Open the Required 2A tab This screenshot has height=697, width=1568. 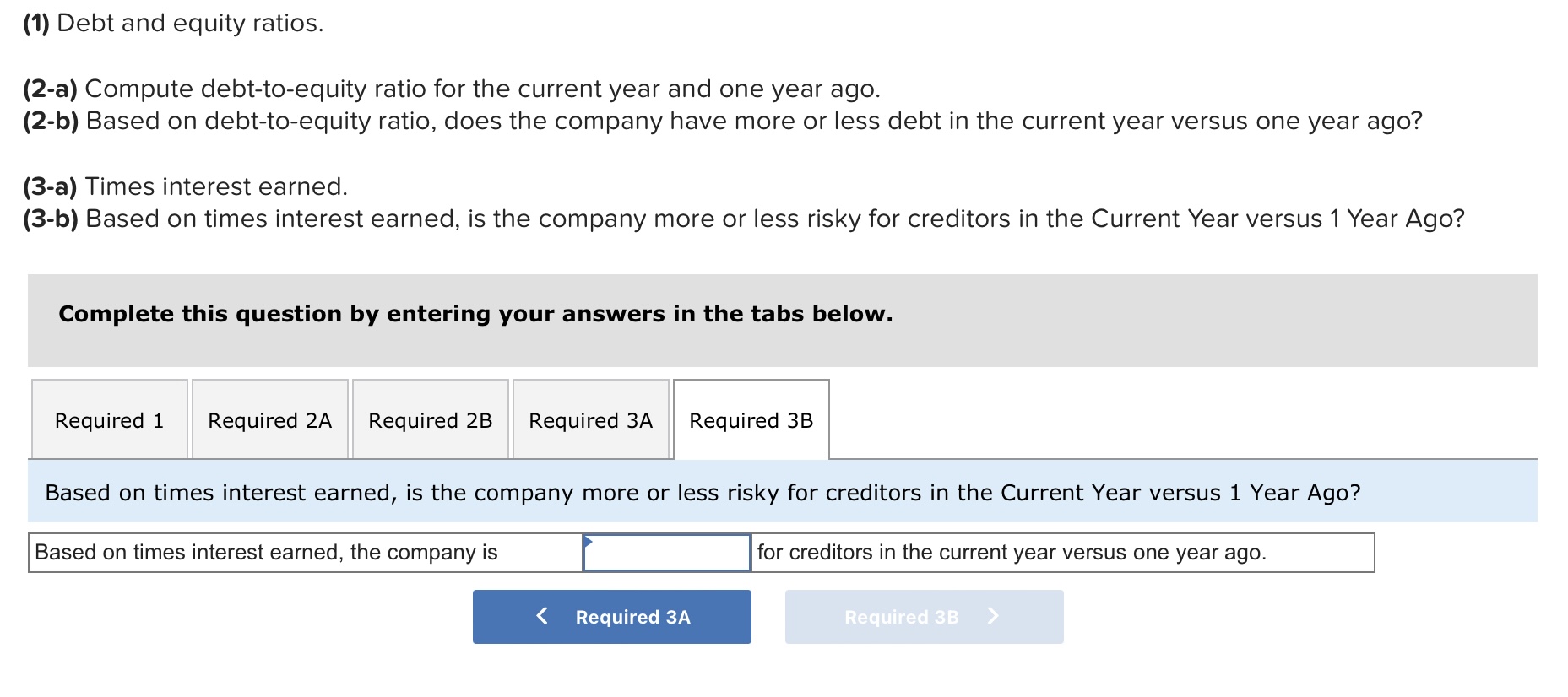click(269, 419)
